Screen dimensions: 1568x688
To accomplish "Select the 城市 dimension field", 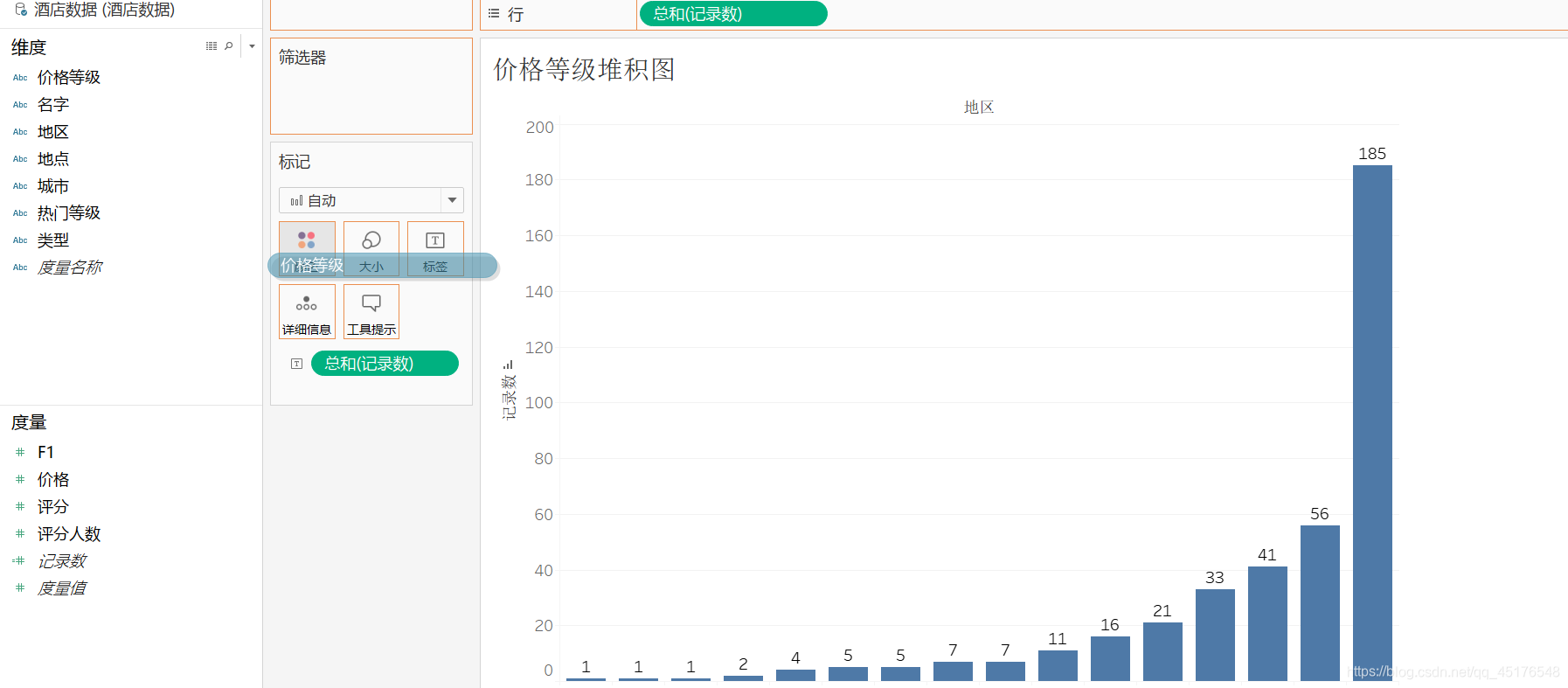I will click(53, 185).
